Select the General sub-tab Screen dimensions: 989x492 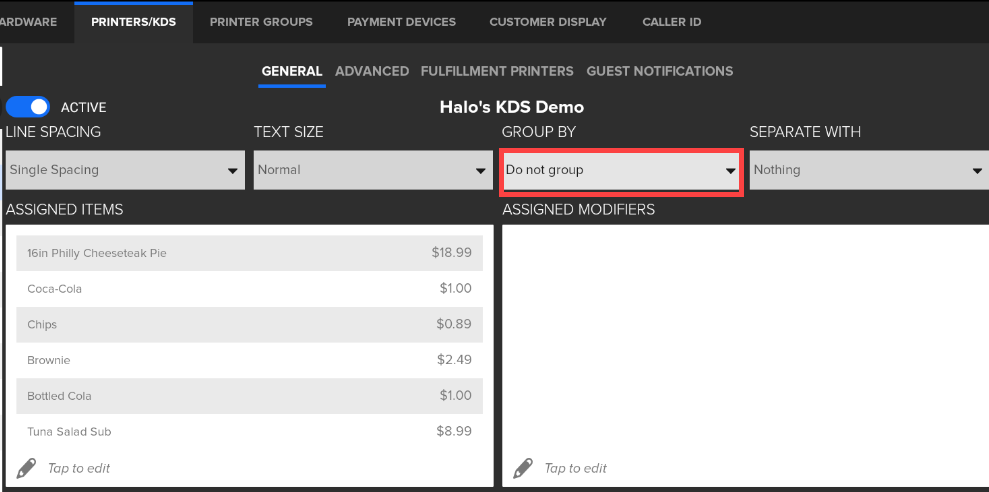pos(292,71)
